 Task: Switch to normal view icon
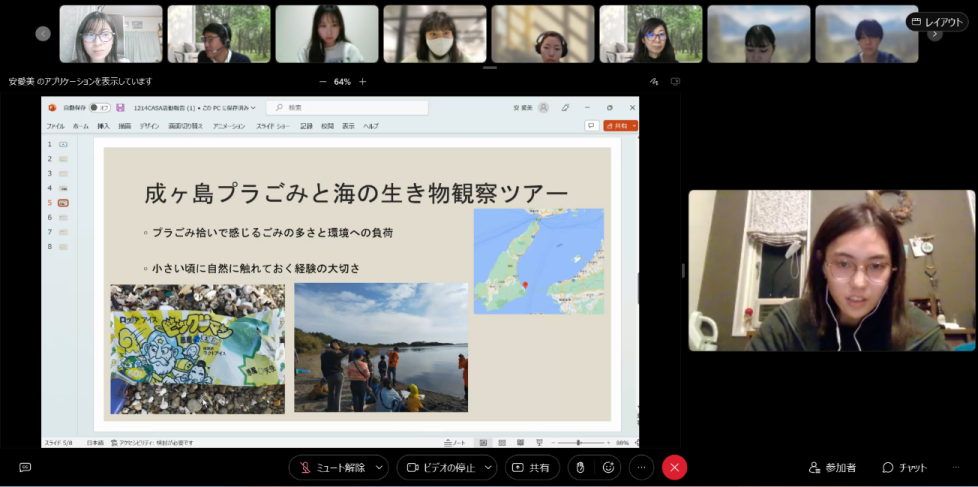(483, 443)
